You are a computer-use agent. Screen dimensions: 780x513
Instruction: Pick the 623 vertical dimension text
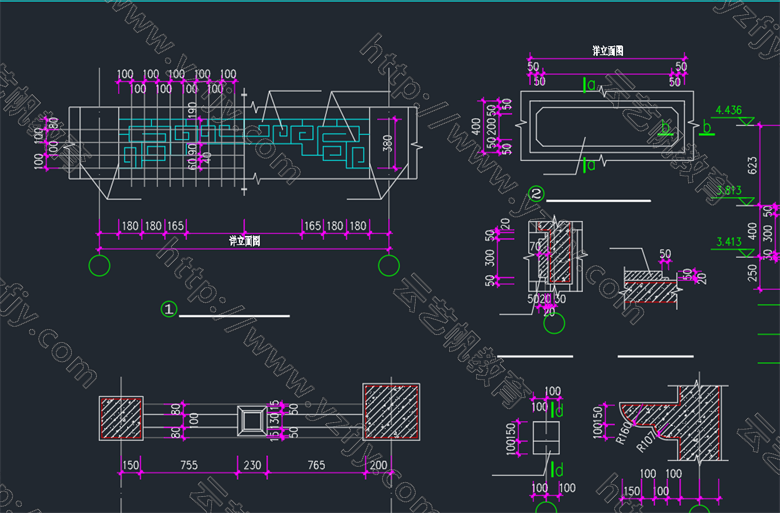click(752, 166)
